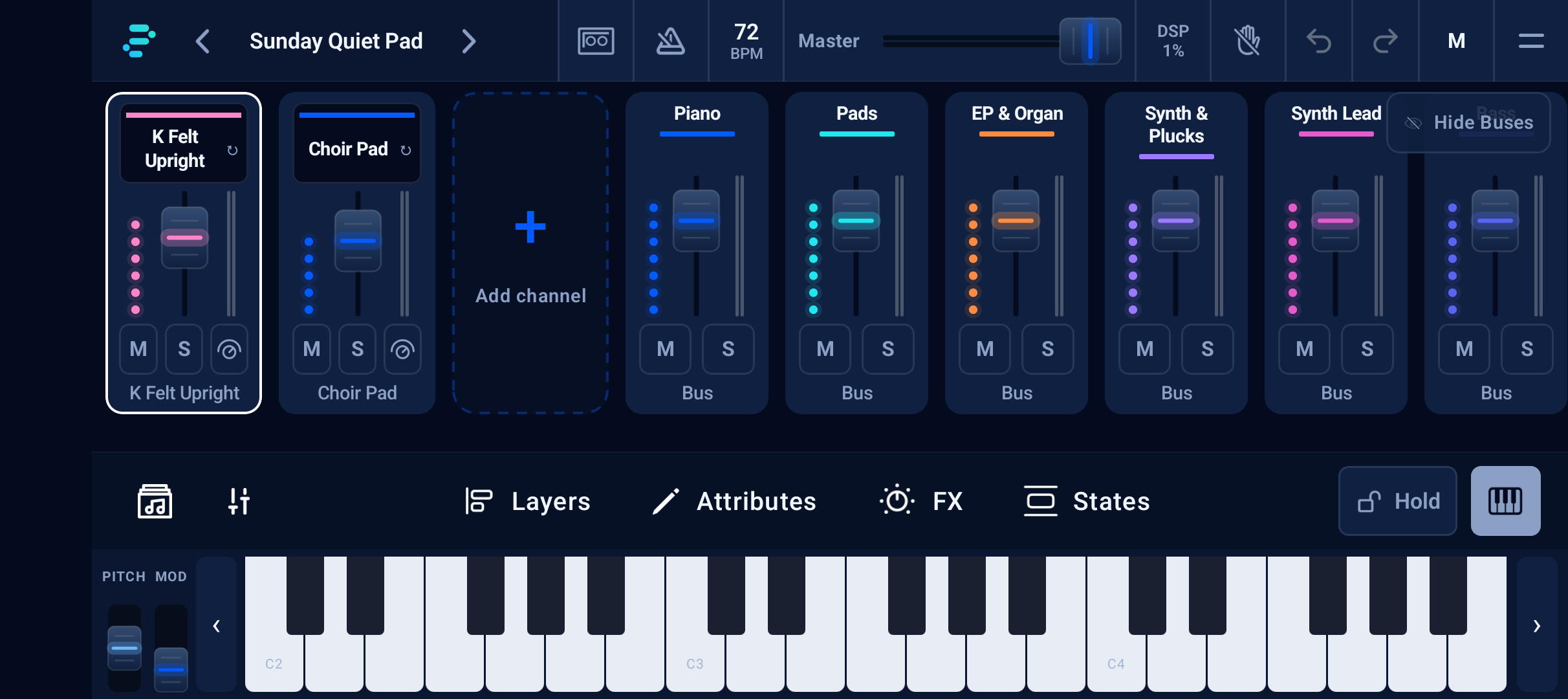Adjust Choir Pad volume fader
This screenshot has width=1568, height=699.
tap(358, 240)
